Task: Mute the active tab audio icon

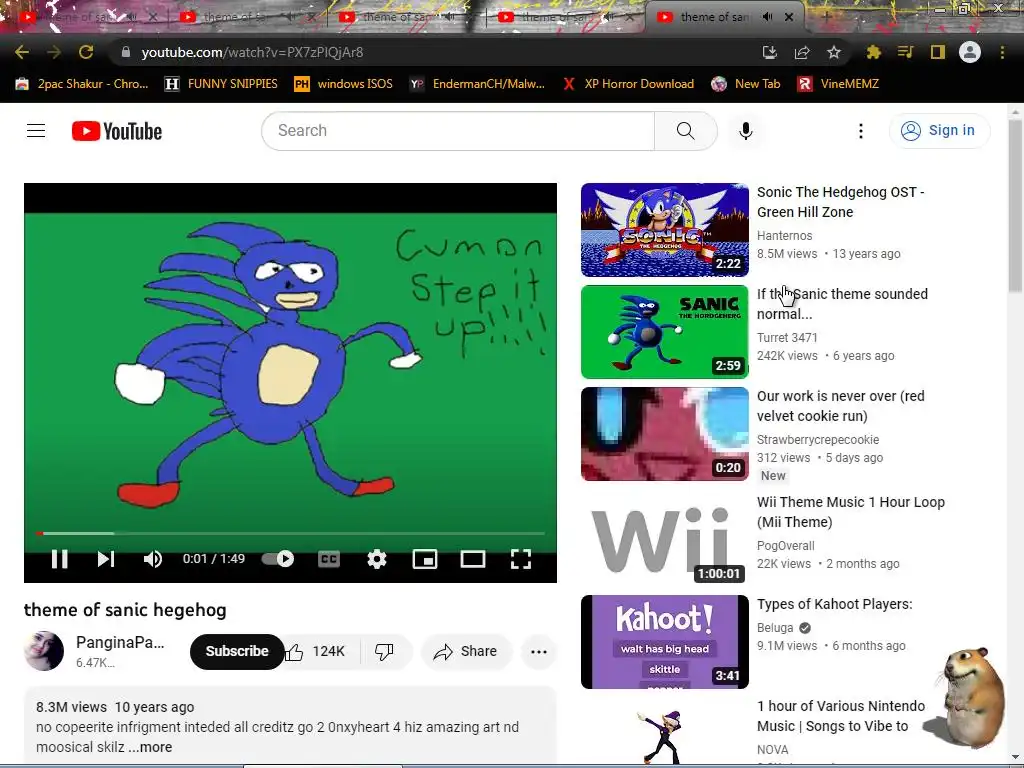Action: [768, 17]
